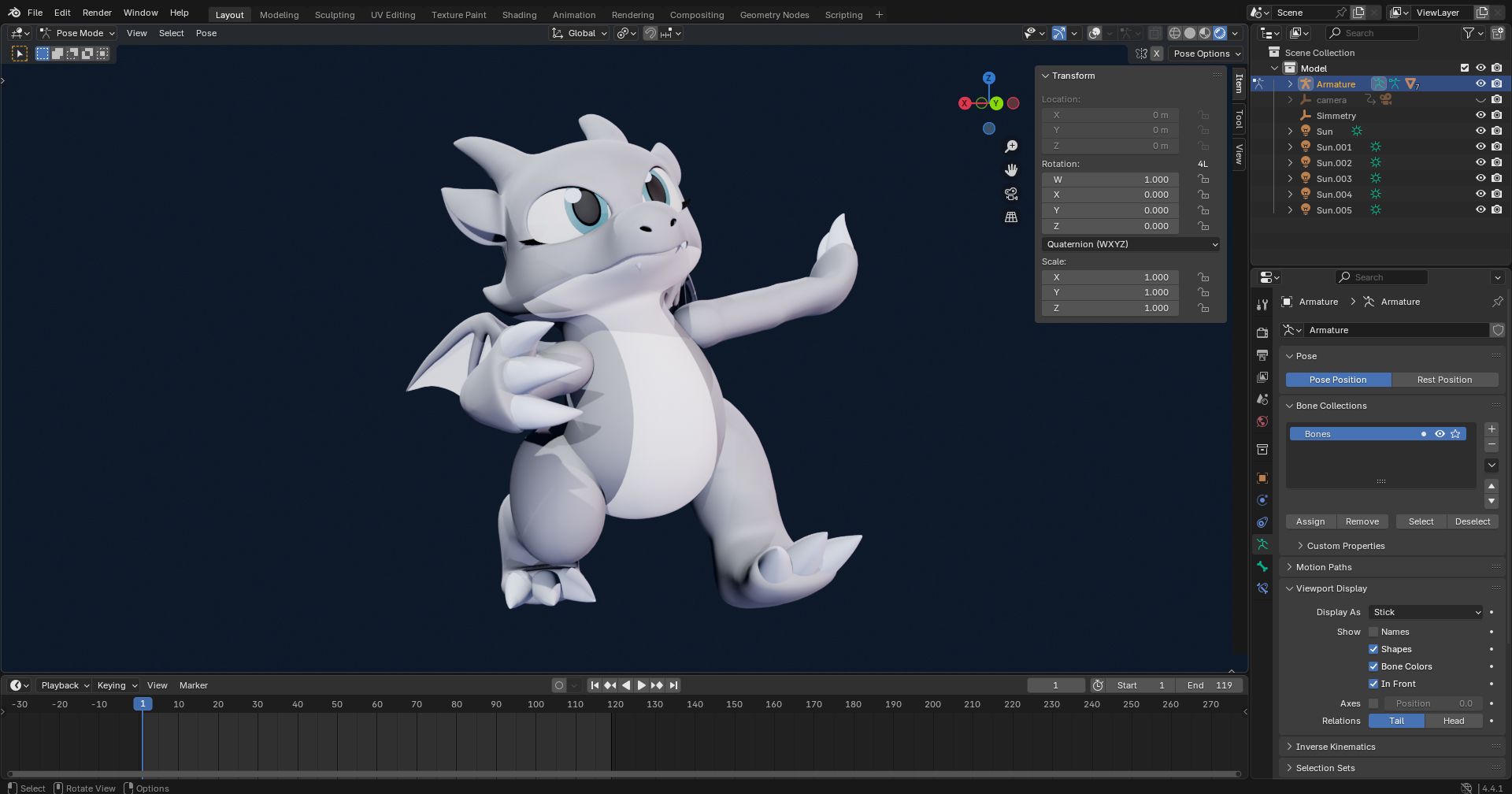The width and height of the screenshot is (1512, 794).
Task: Open the Global transform orientation dropdown
Action: pos(580,33)
